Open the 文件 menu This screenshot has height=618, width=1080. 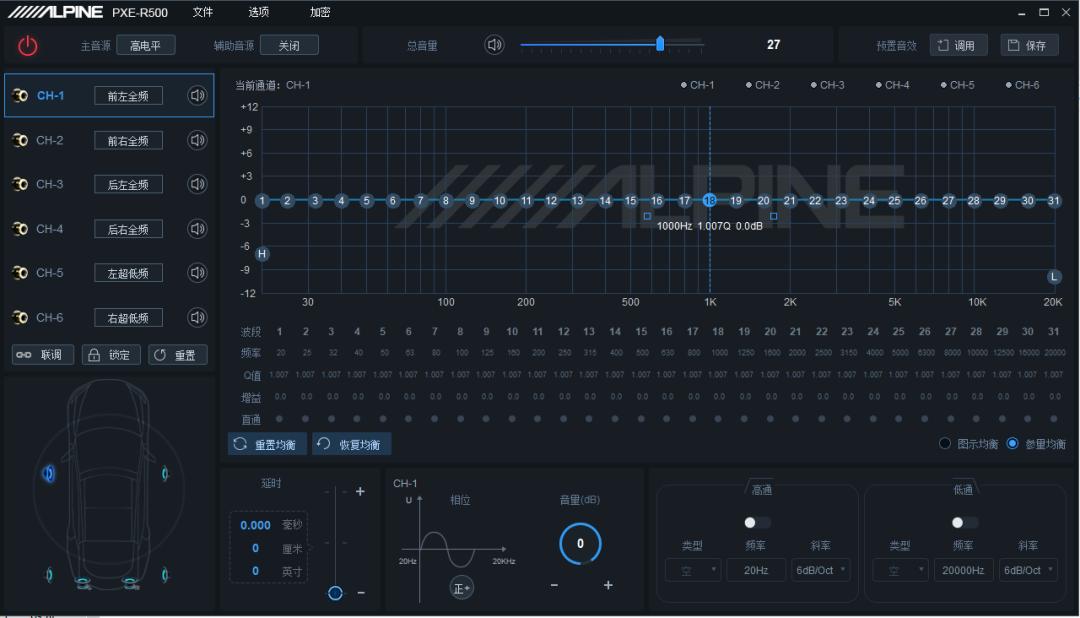[x=203, y=13]
